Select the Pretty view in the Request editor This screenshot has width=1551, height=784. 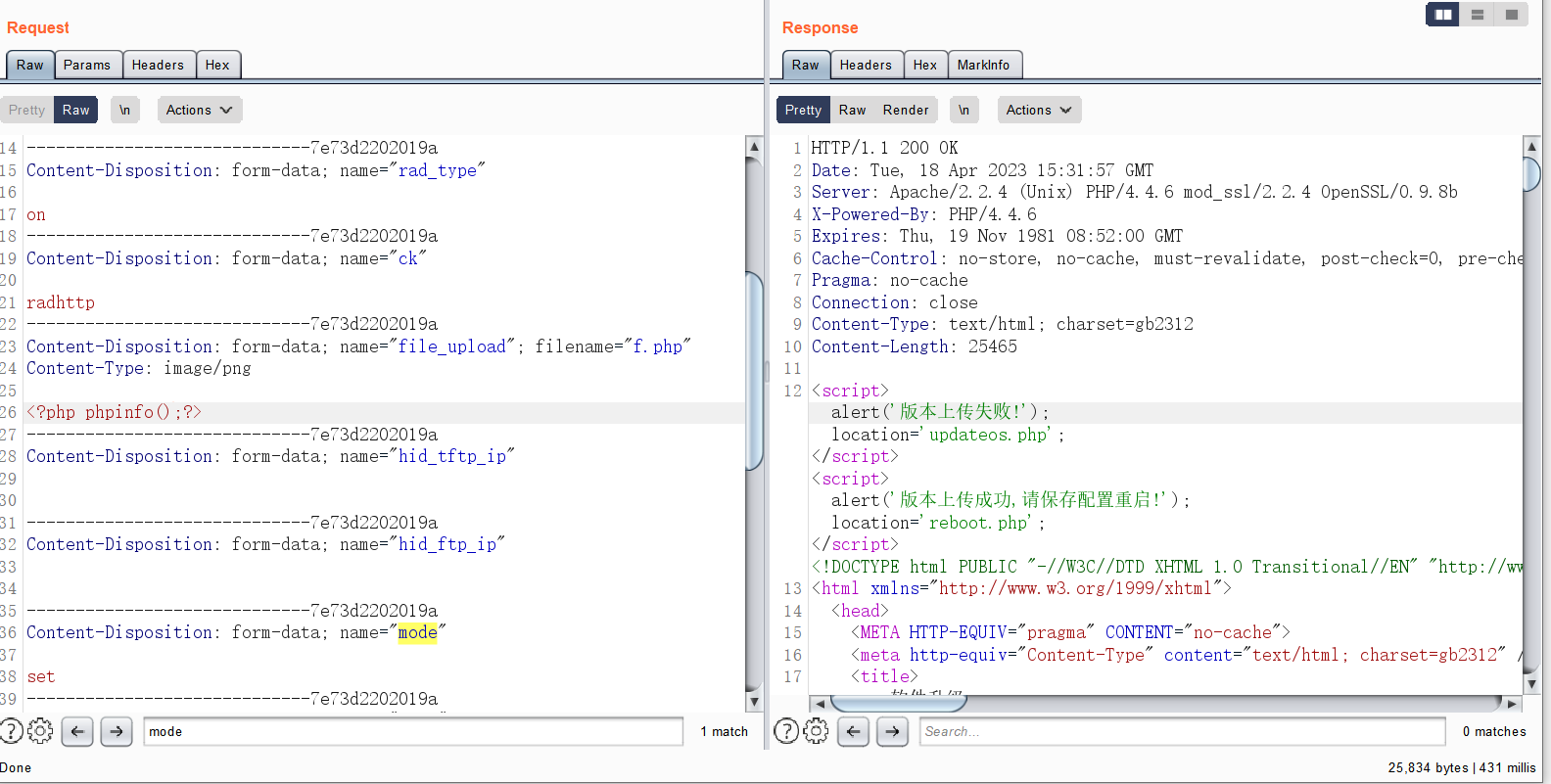(26, 110)
